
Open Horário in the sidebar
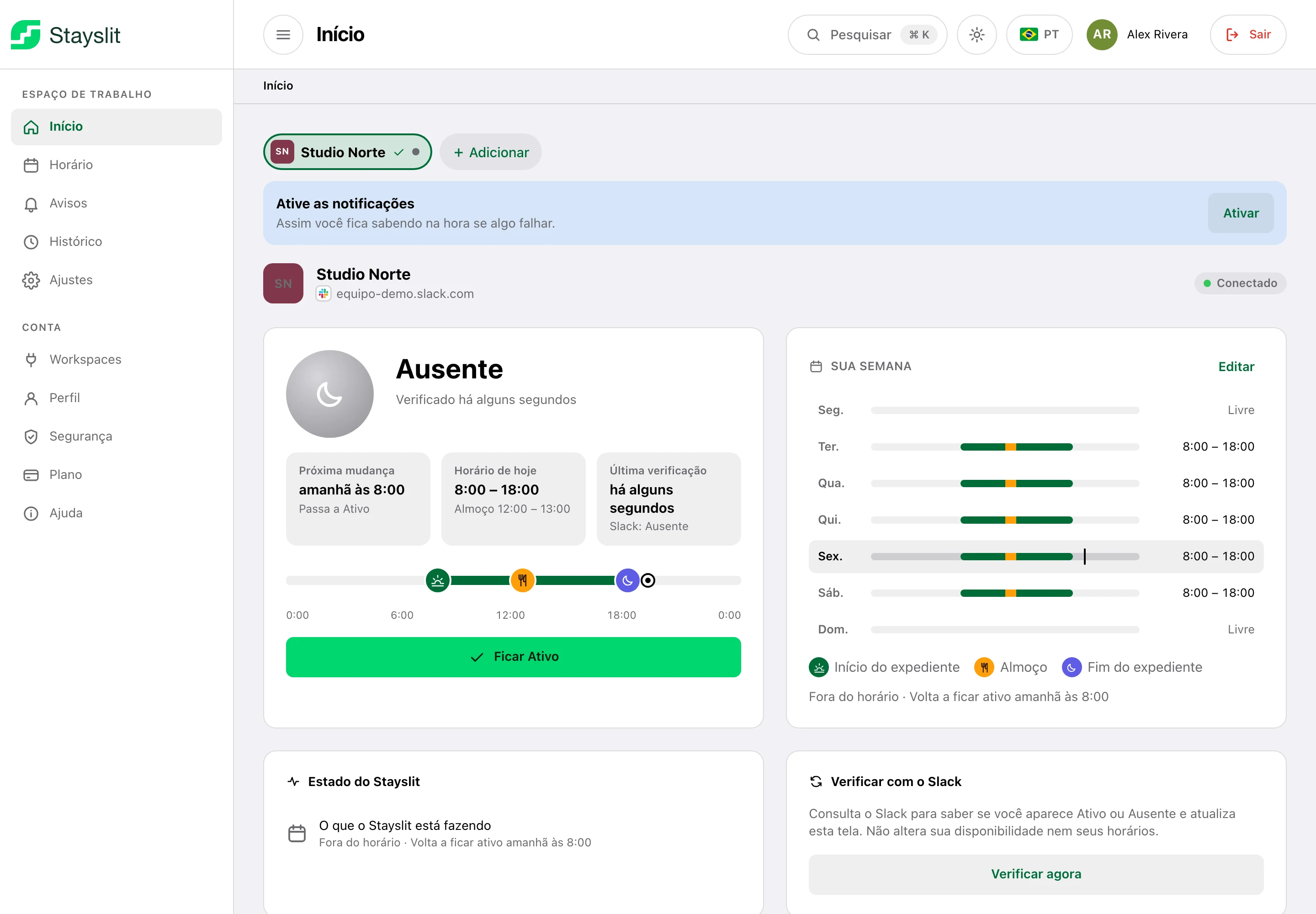[116, 165]
